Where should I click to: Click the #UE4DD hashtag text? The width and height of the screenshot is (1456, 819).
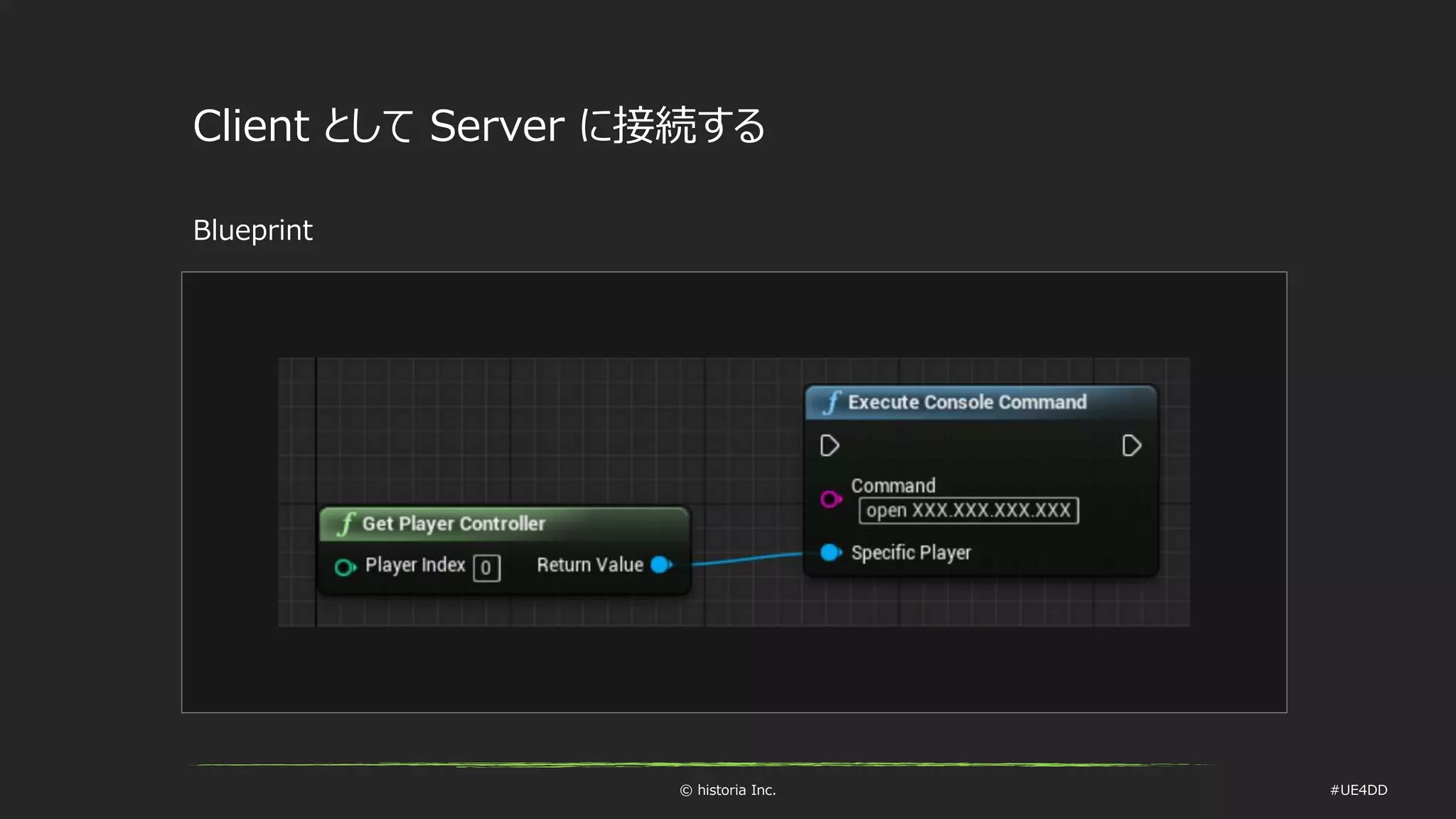pyautogui.click(x=1359, y=790)
